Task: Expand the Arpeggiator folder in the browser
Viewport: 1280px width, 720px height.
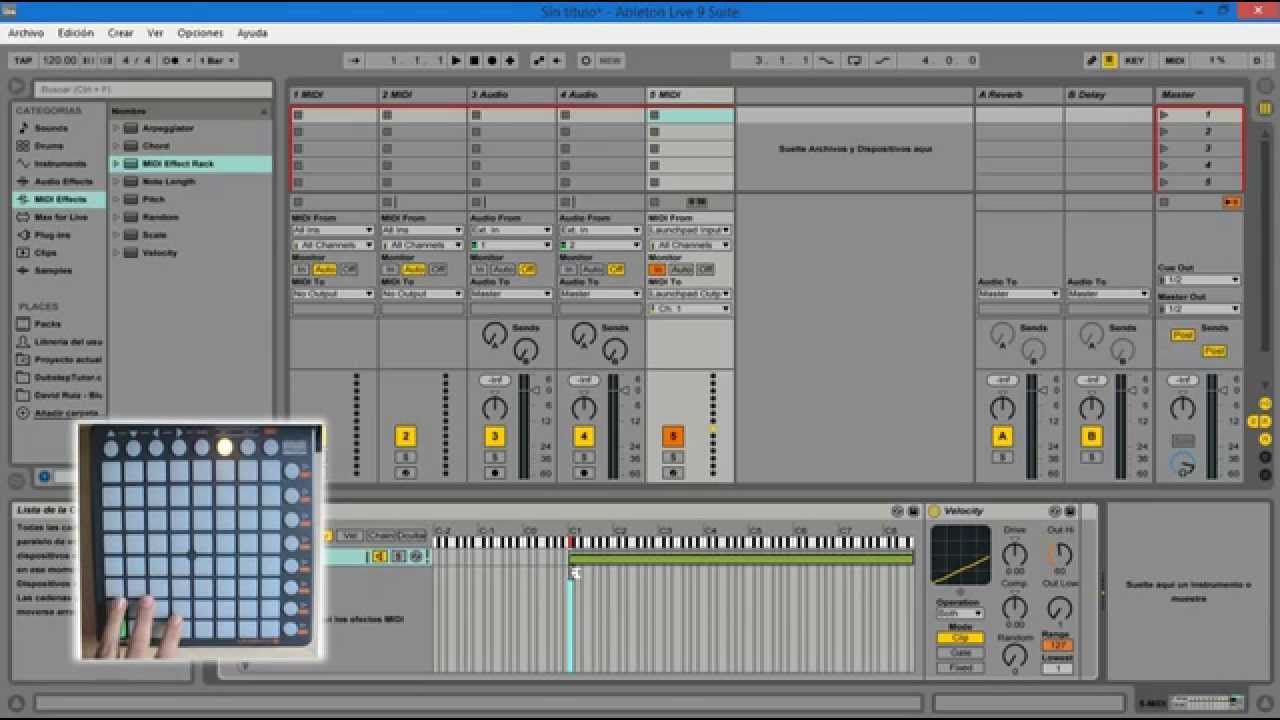Action: pyautogui.click(x=116, y=128)
